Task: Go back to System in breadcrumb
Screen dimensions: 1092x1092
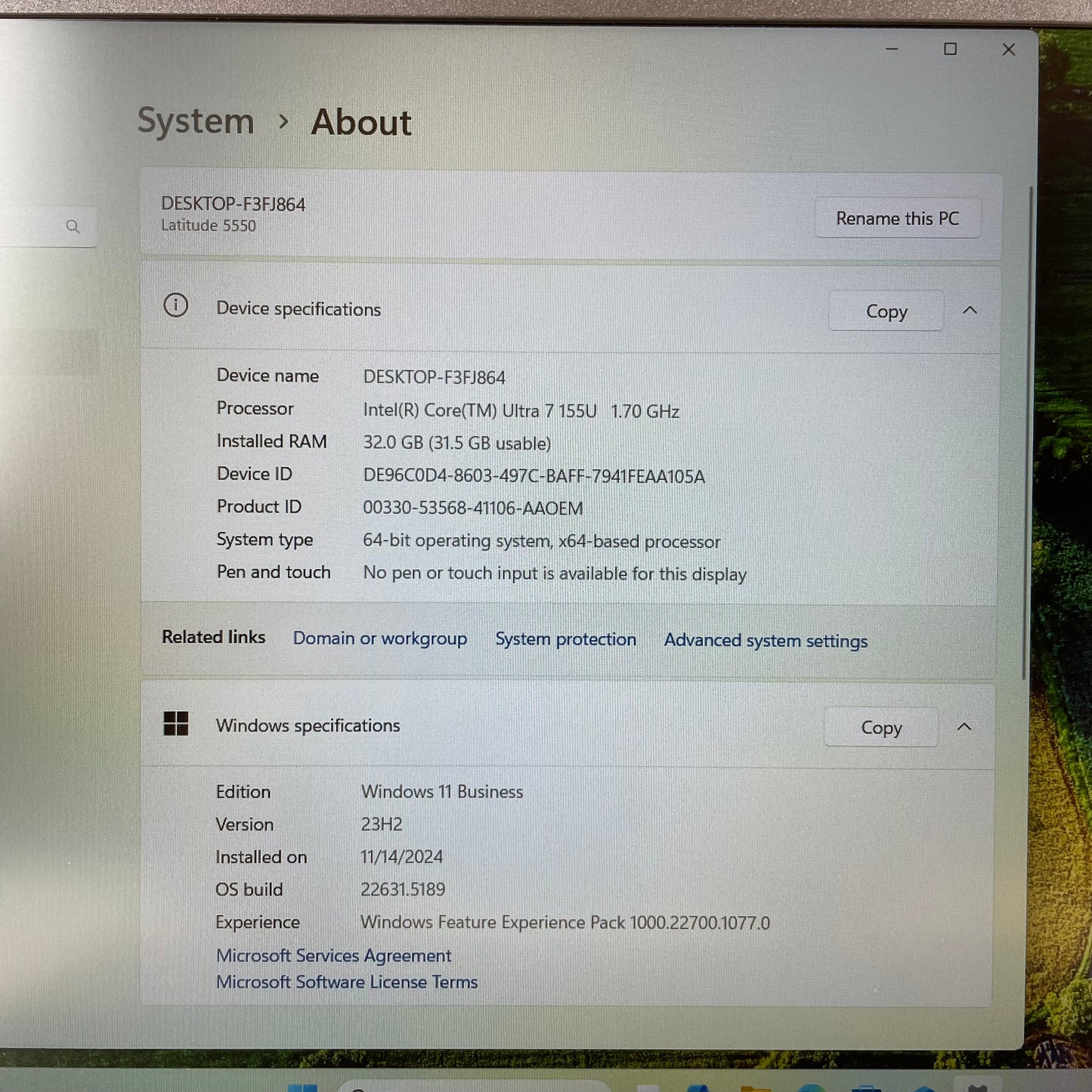Action: 196,121
